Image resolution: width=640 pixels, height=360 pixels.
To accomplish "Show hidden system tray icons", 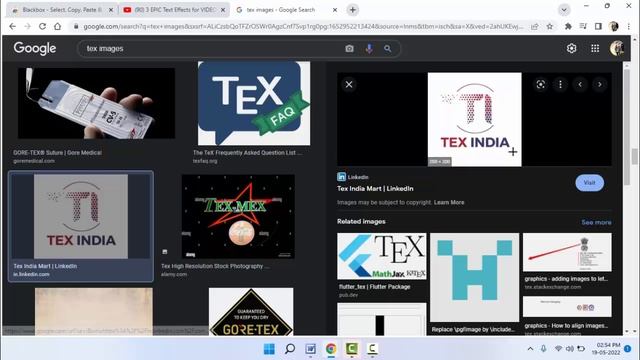I will click(530, 349).
